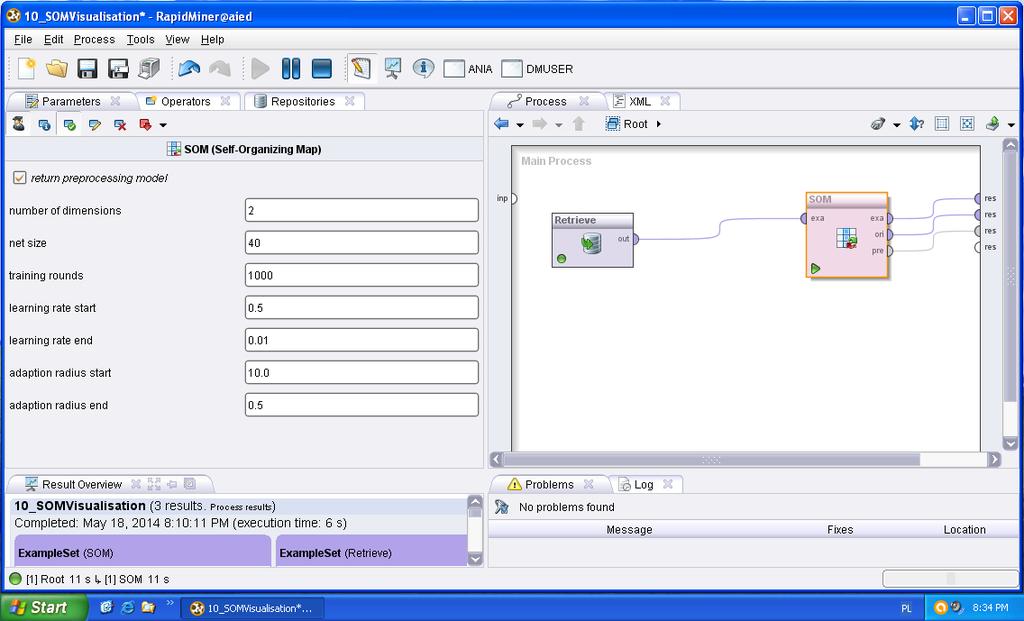The height and width of the screenshot is (621, 1024).
Task: Open ExampleSet (SOM) result
Action: [x=142, y=552]
